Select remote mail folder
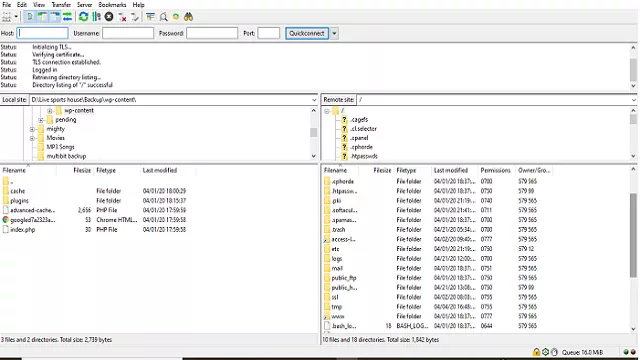The image size is (640, 360). (337, 268)
